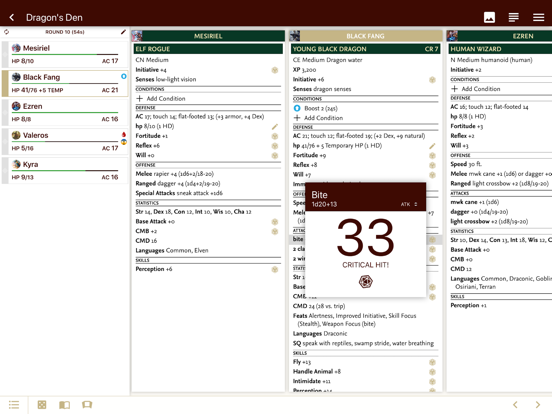Select Black Fang in initiative list

[65, 83]
